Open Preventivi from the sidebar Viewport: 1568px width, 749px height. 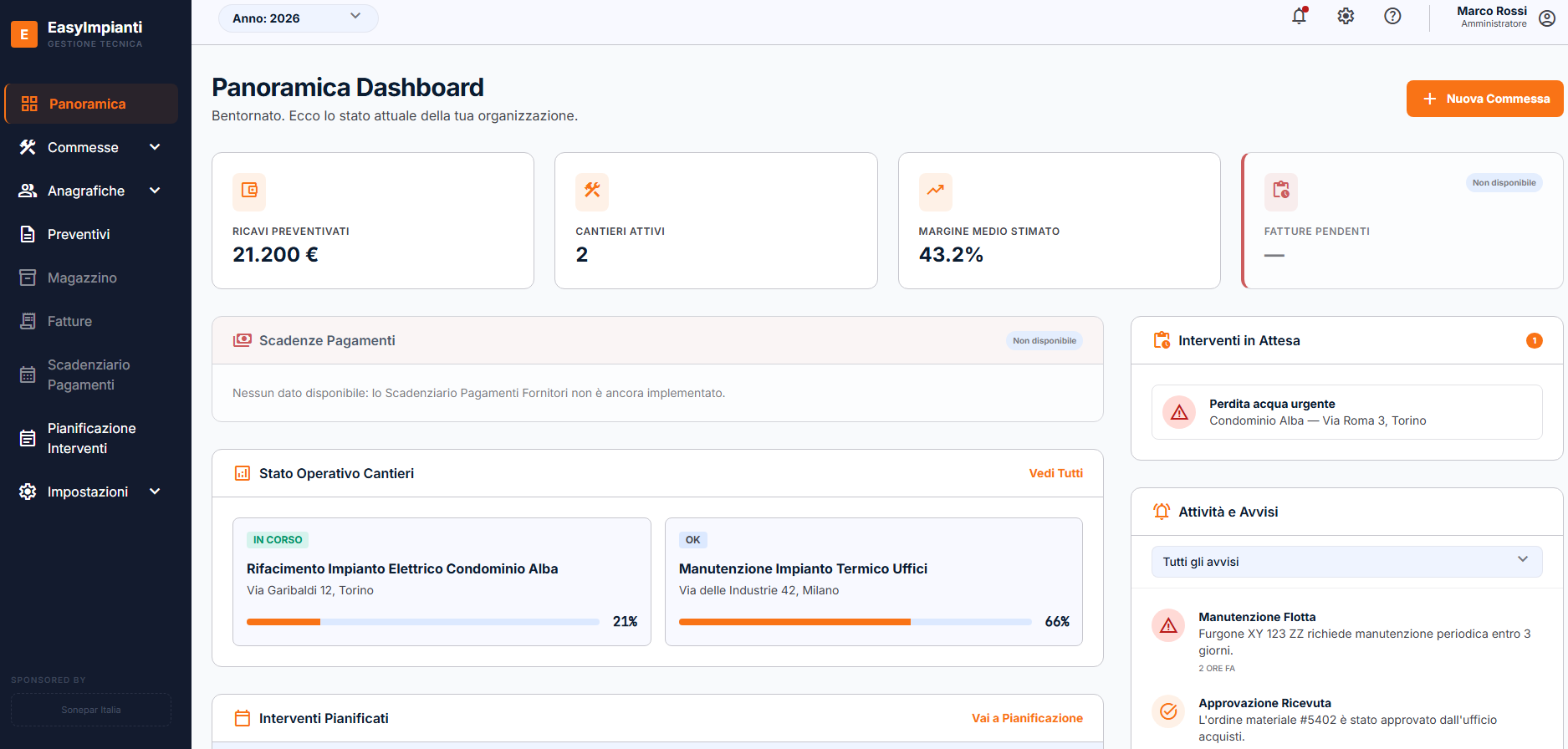pos(91,234)
